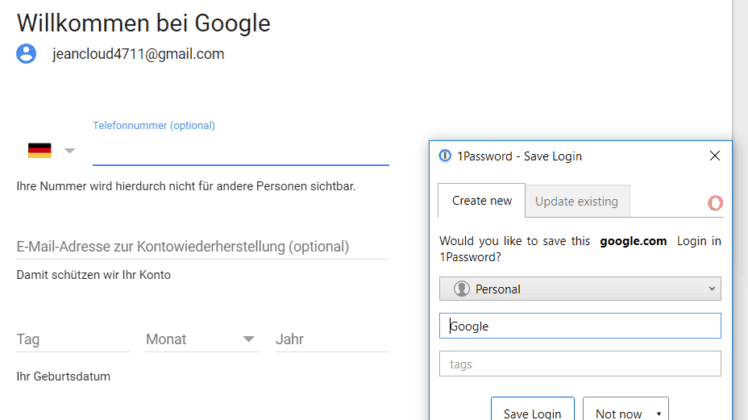Click the blue account avatar icon
Screen dimensions: 748x420
coord(26,53)
